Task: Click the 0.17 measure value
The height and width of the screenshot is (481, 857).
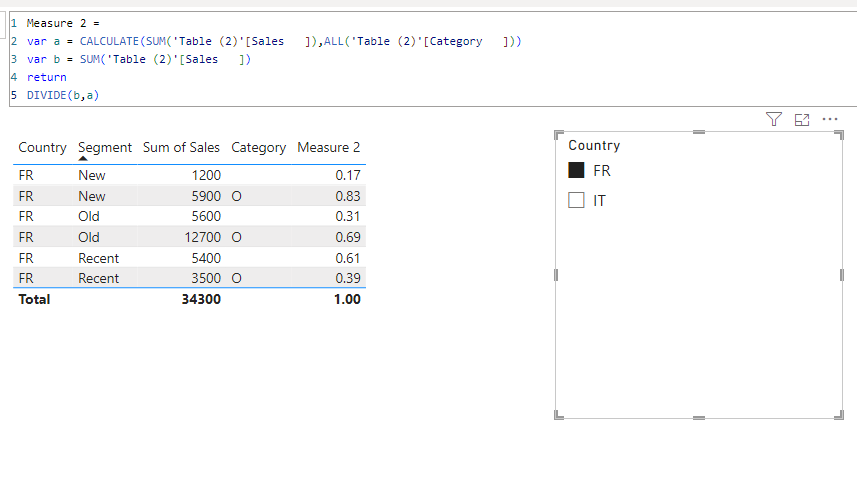Action: tap(348, 175)
